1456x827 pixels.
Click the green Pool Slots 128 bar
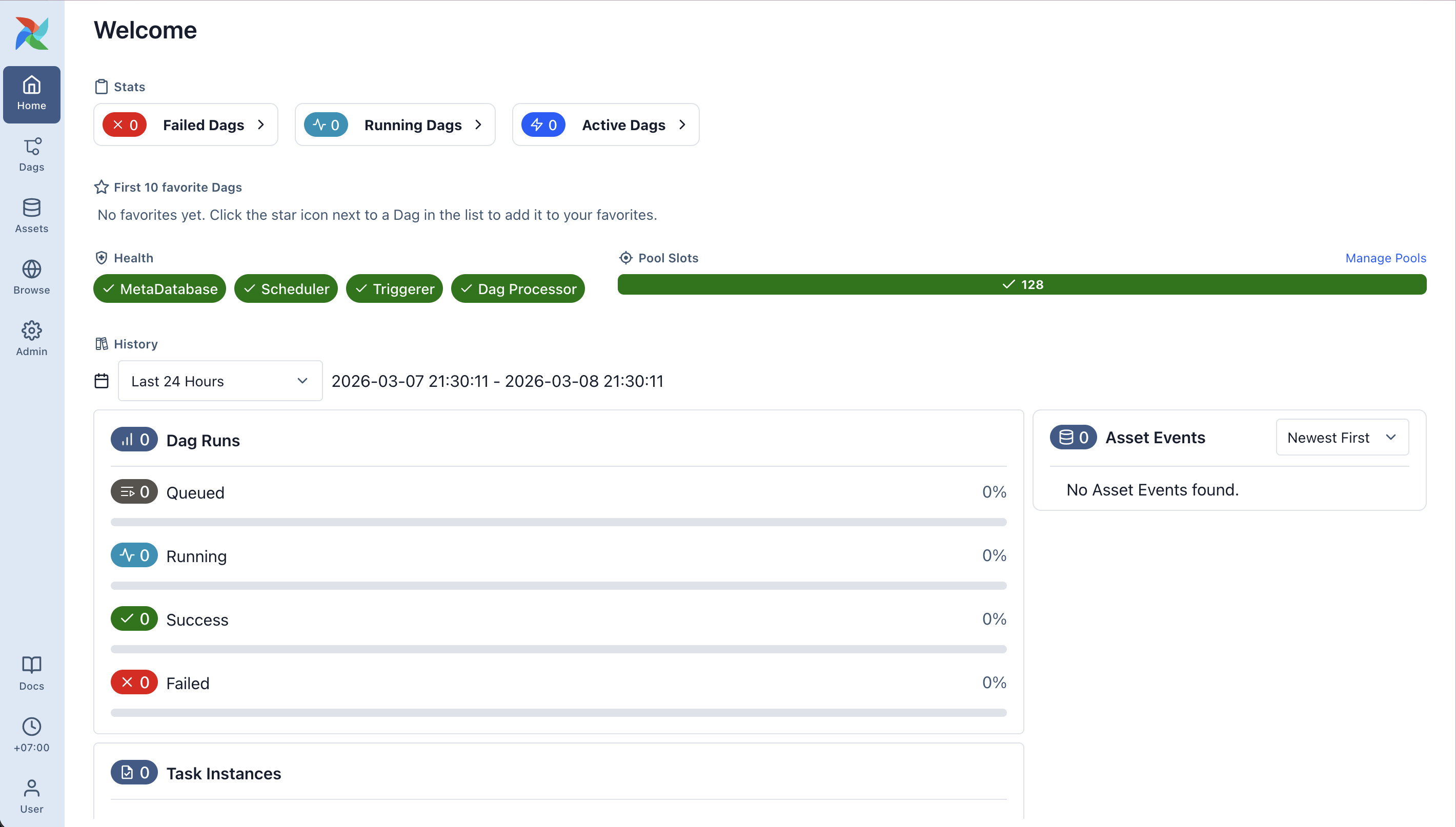(1021, 284)
